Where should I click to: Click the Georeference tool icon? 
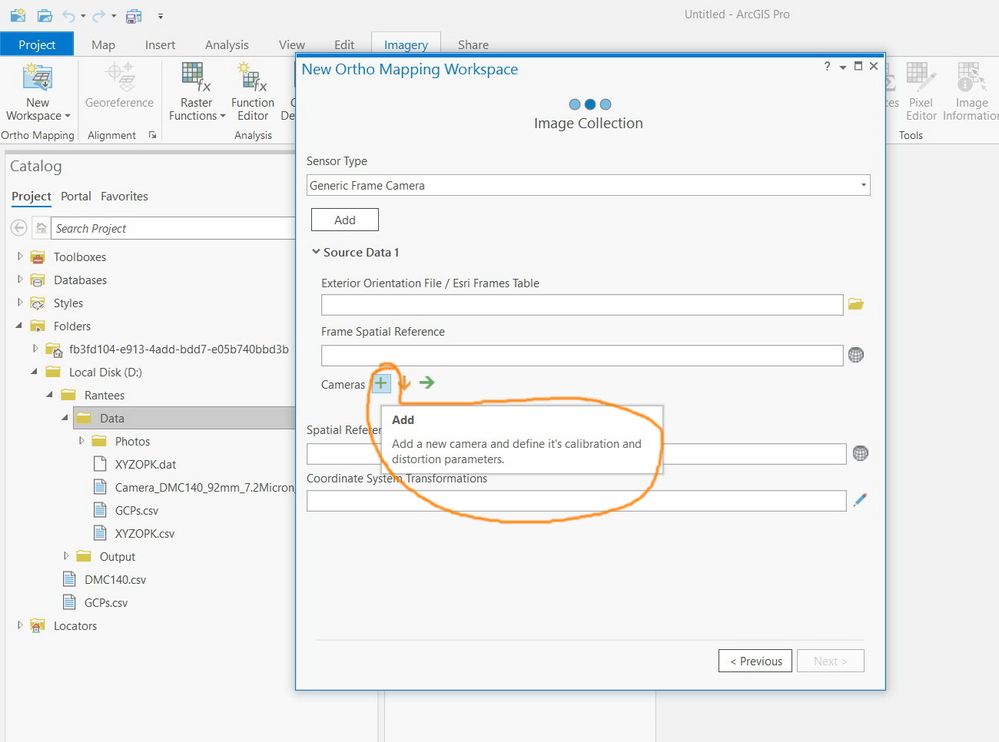119,77
